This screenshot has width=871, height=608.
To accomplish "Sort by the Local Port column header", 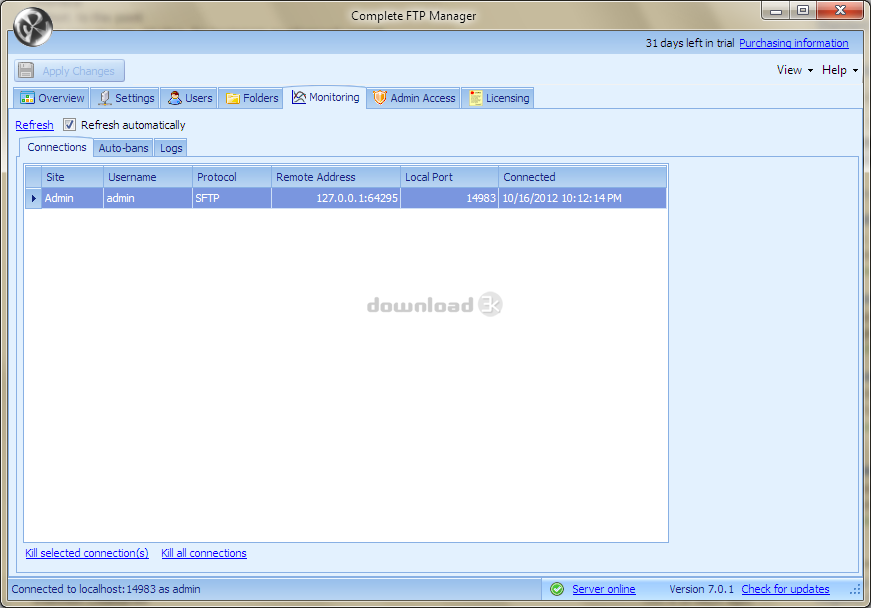I will [x=449, y=177].
